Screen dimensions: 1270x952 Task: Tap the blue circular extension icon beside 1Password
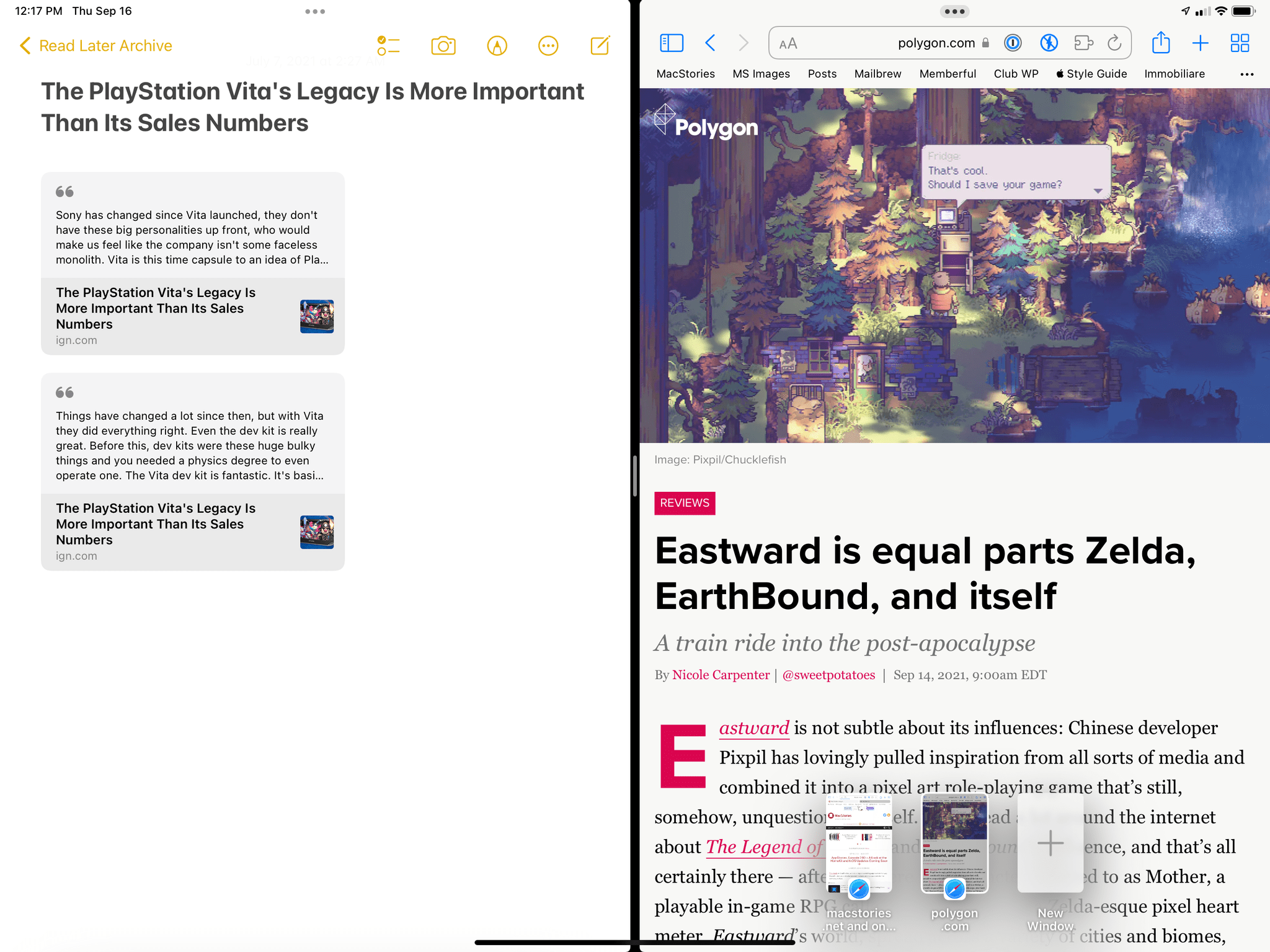coord(1049,43)
